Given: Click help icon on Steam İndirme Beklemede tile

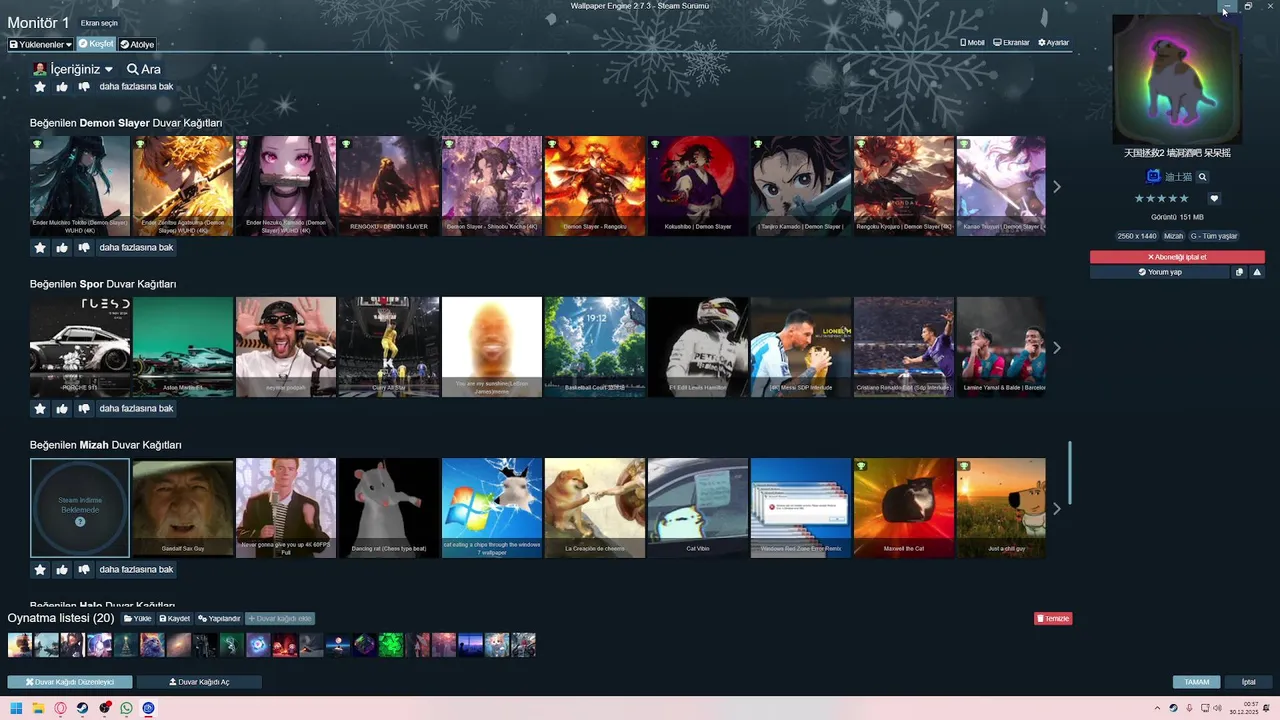Looking at the screenshot, I should (x=80, y=522).
